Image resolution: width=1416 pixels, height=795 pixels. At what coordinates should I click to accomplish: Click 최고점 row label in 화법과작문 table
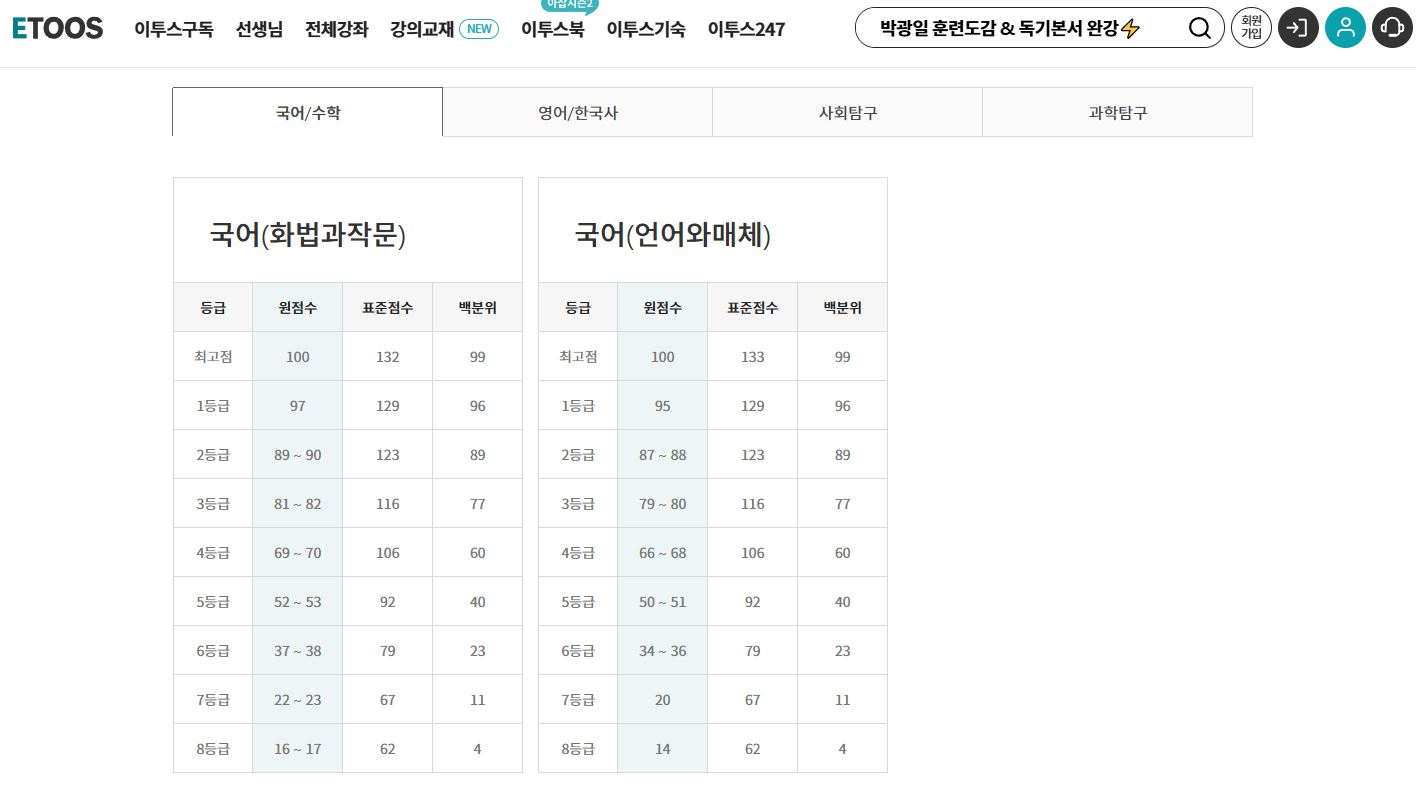(x=213, y=357)
